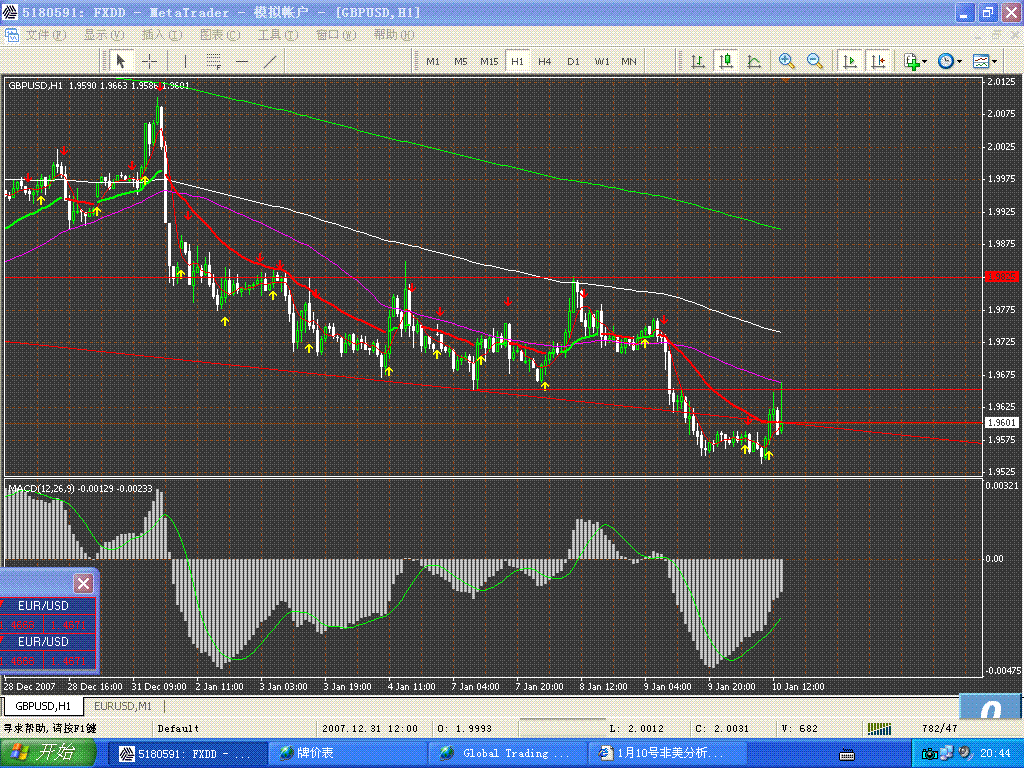Click the 1.9601 current price label
The height and width of the screenshot is (768, 1024).
[1001, 423]
